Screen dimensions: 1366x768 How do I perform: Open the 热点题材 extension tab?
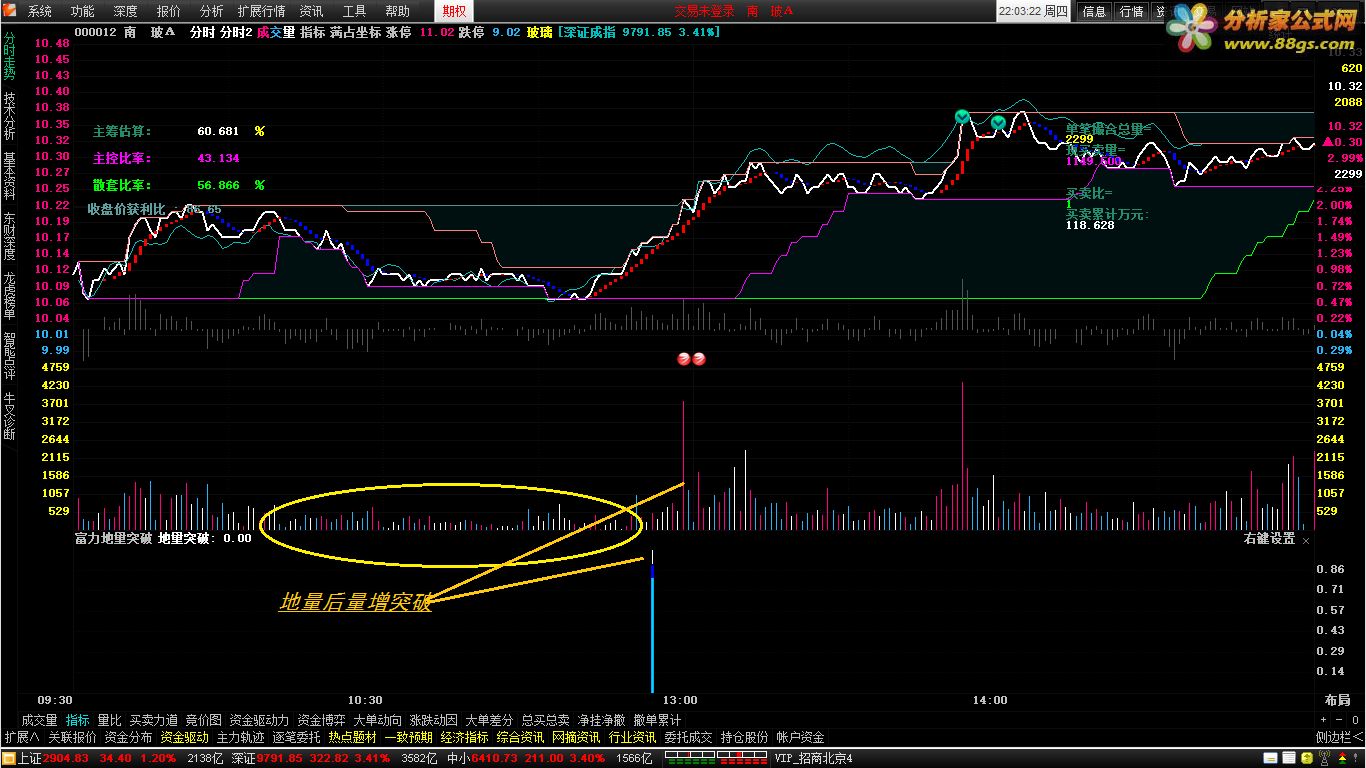click(x=352, y=737)
